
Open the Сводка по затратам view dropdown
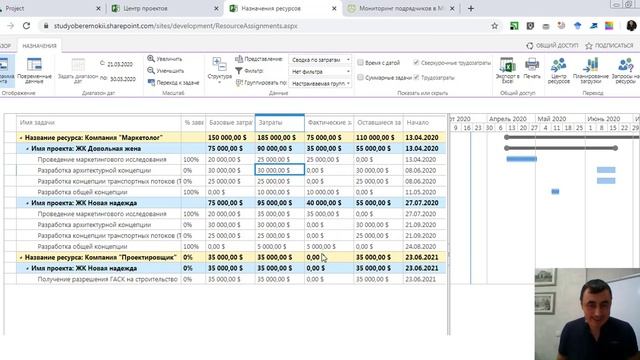[x=320, y=60]
